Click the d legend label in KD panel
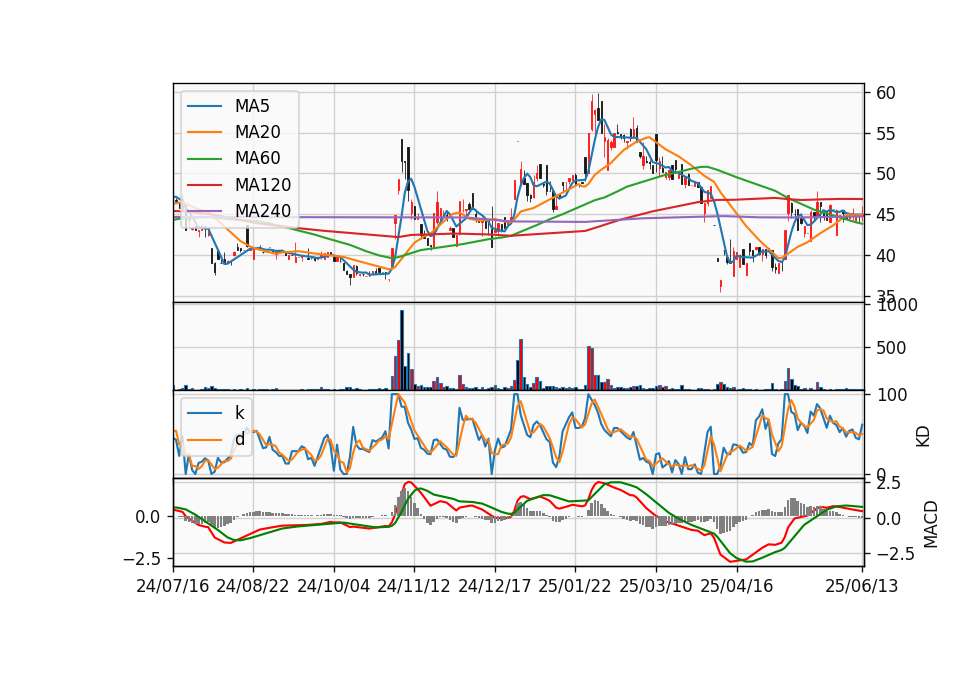The image size is (960, 690). click(x=239, y=439)
